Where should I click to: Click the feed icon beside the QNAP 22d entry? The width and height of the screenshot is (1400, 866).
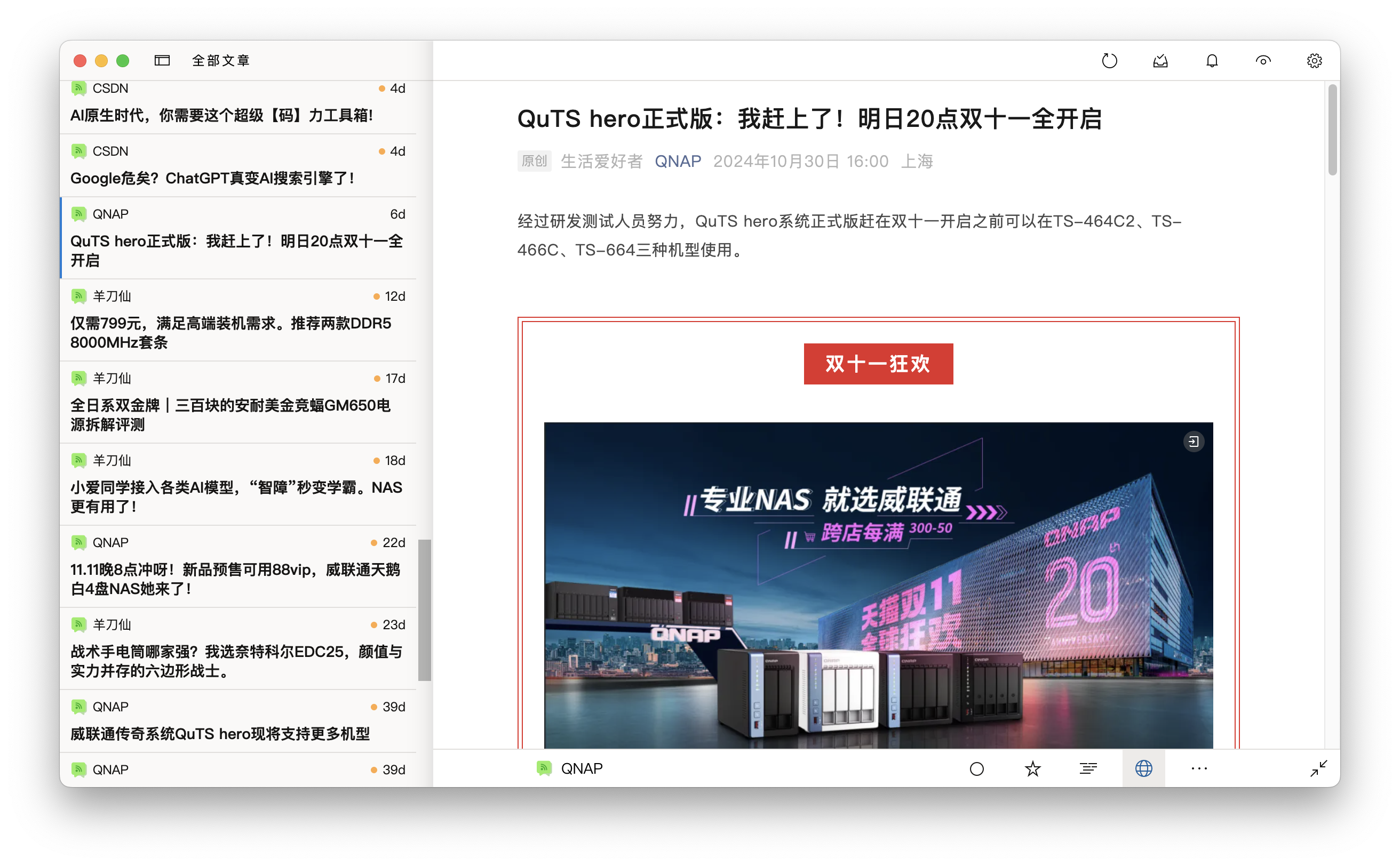pyautogui.click(x=78, y=542)
